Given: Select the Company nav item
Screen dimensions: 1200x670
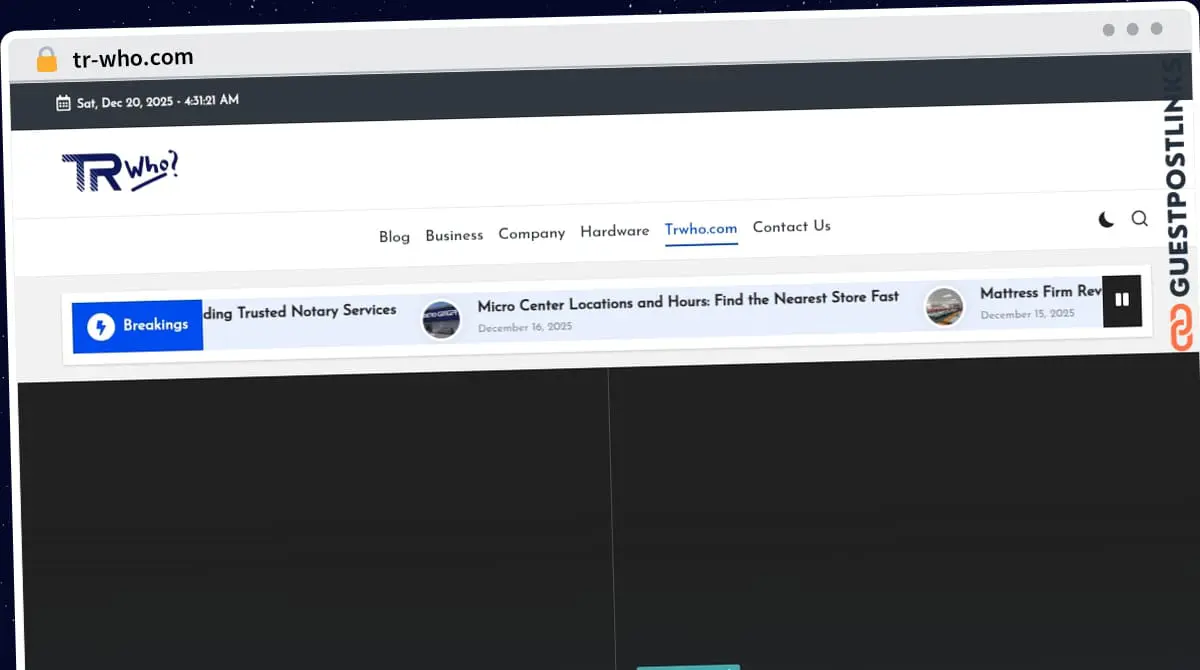Looking at the screenshot, I should 531,233.
